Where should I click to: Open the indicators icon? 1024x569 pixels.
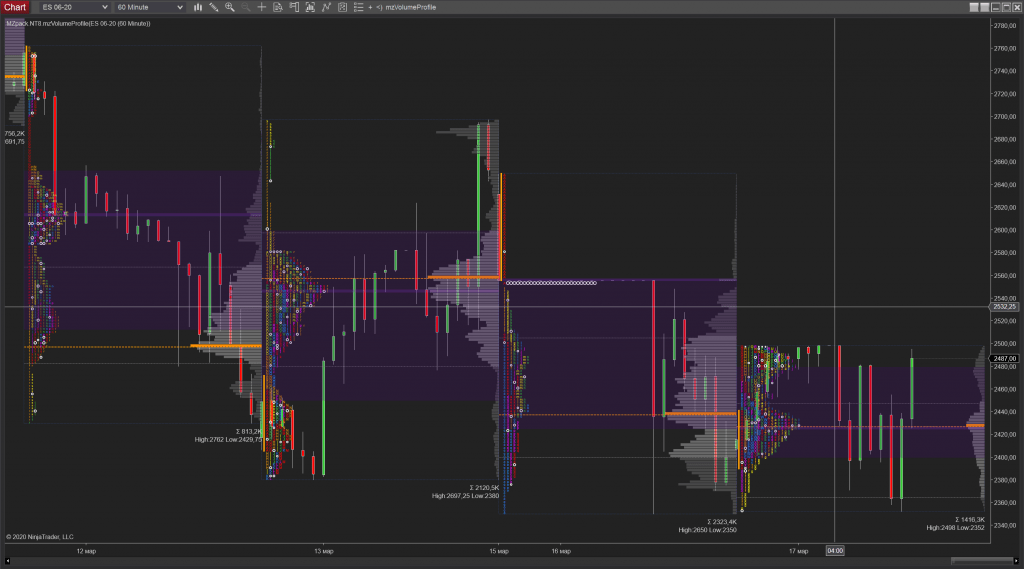(x=326, y=7)
